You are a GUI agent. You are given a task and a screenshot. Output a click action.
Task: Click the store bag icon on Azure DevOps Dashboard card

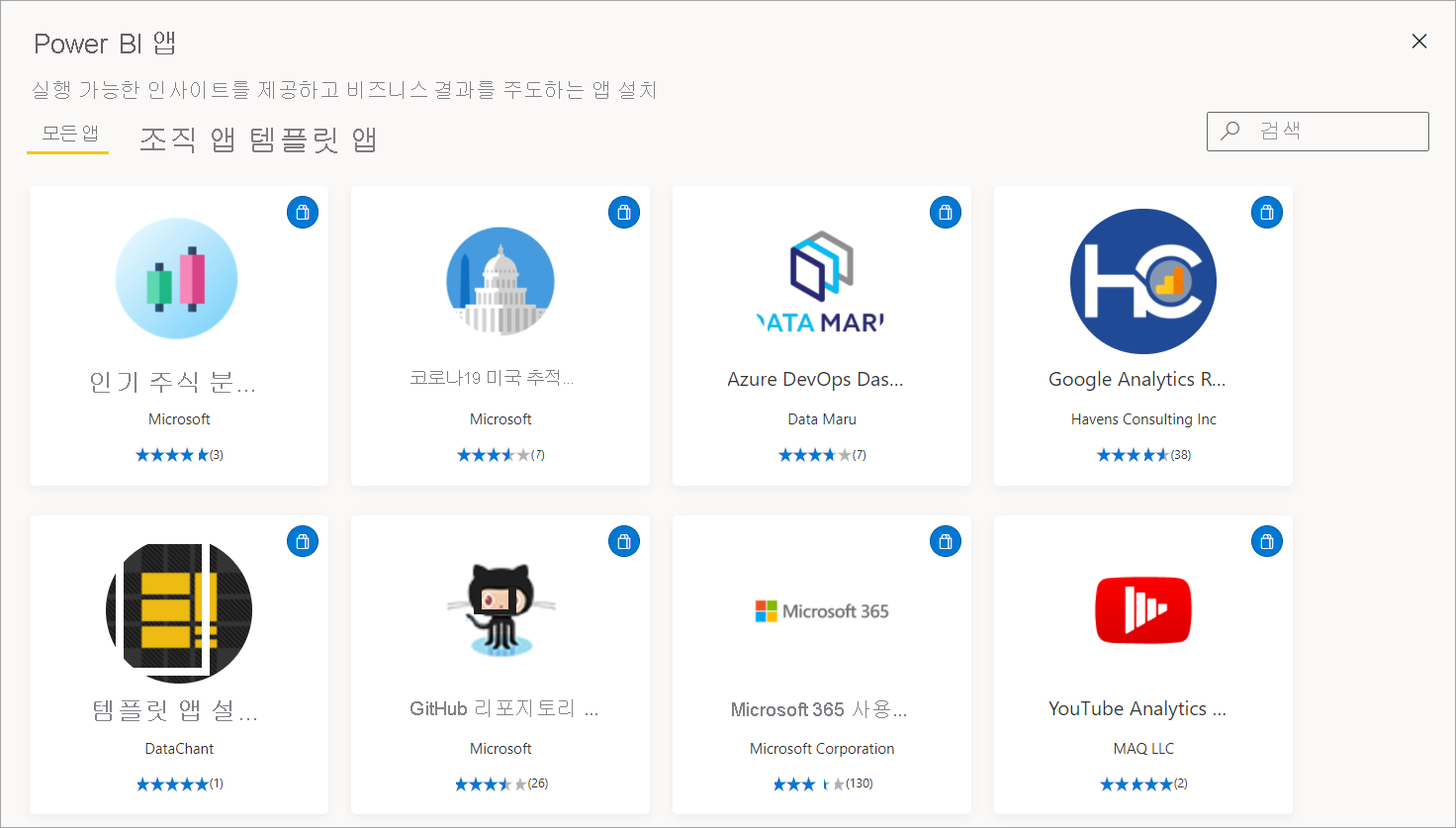[x=946, y=213]
